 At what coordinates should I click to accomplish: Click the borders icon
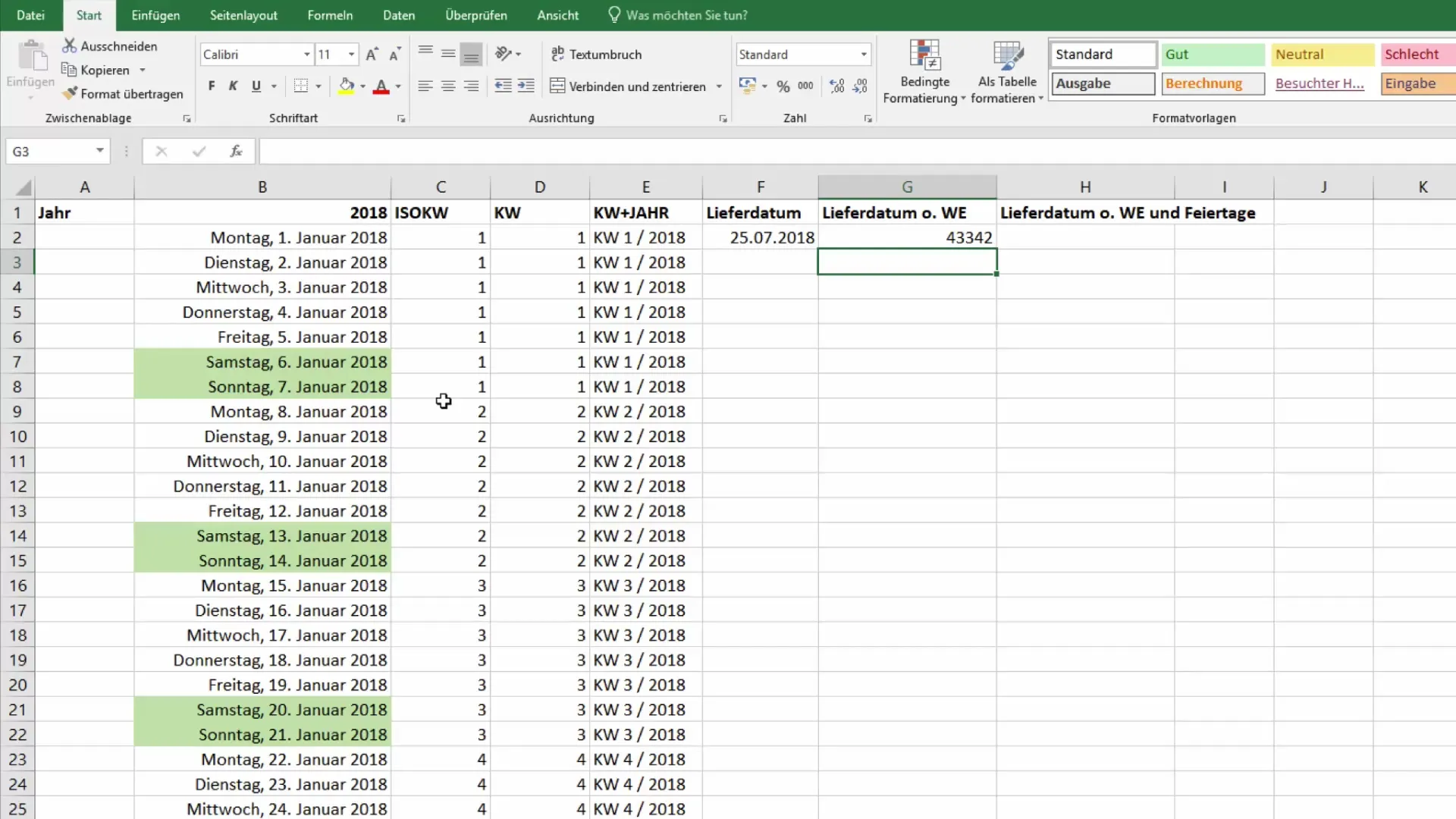[x=301, y=86]
